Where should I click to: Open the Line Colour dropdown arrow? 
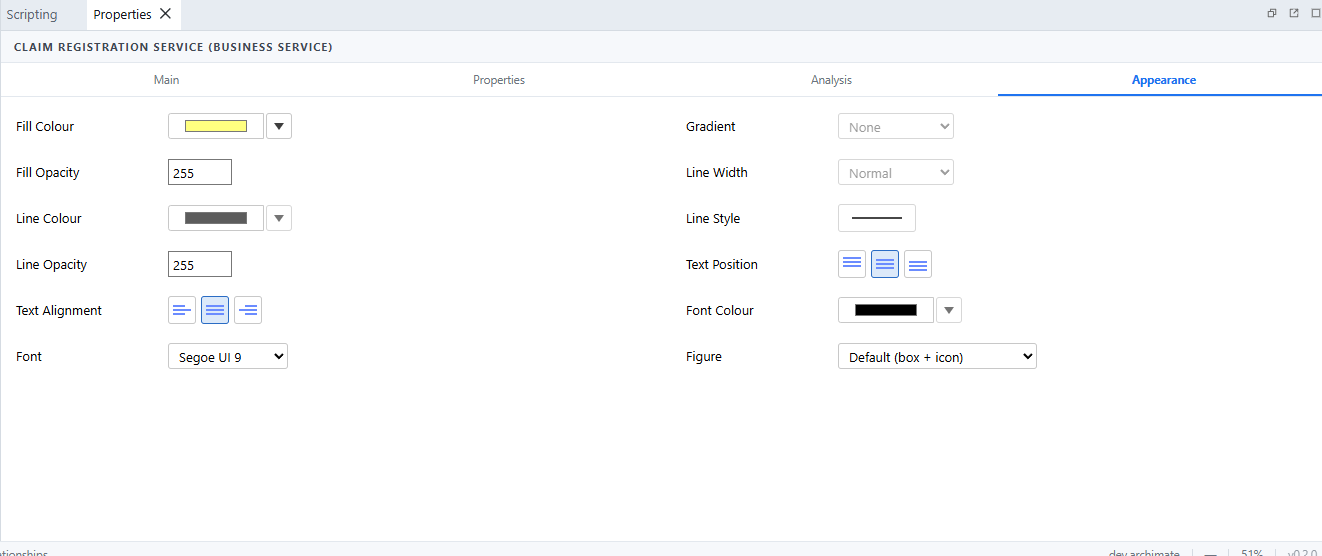click(x=279, y=218)
